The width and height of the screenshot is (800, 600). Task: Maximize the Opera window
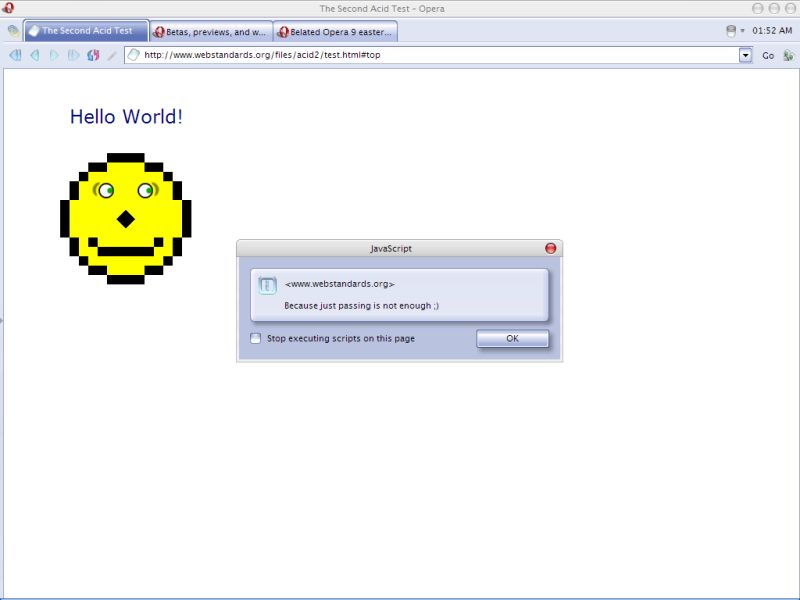coord(774,8)
